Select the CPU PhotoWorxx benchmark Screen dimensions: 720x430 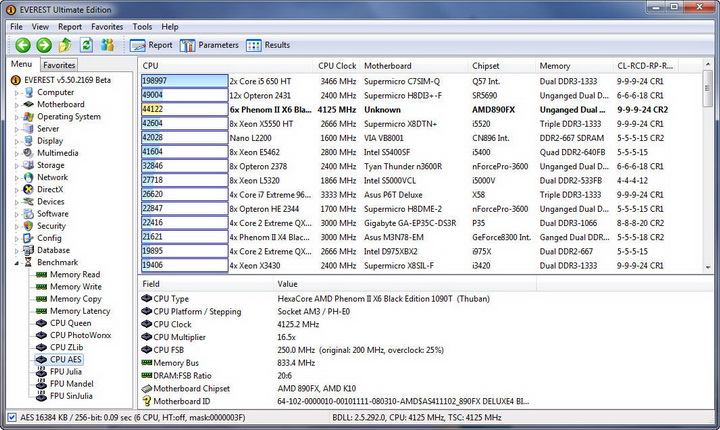click(x=73, y=335)
